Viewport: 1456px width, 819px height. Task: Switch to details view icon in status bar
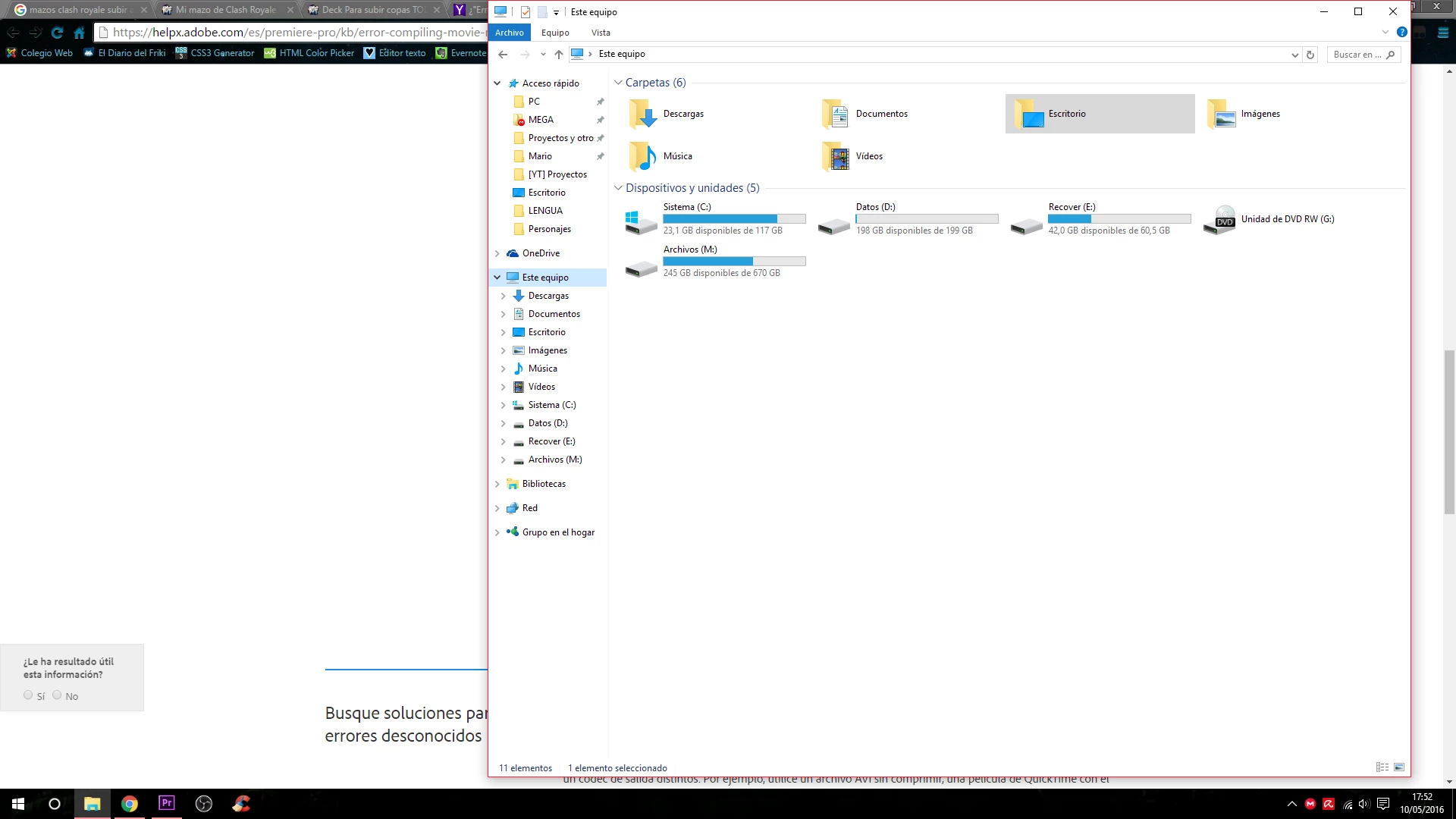point(1382,767)
